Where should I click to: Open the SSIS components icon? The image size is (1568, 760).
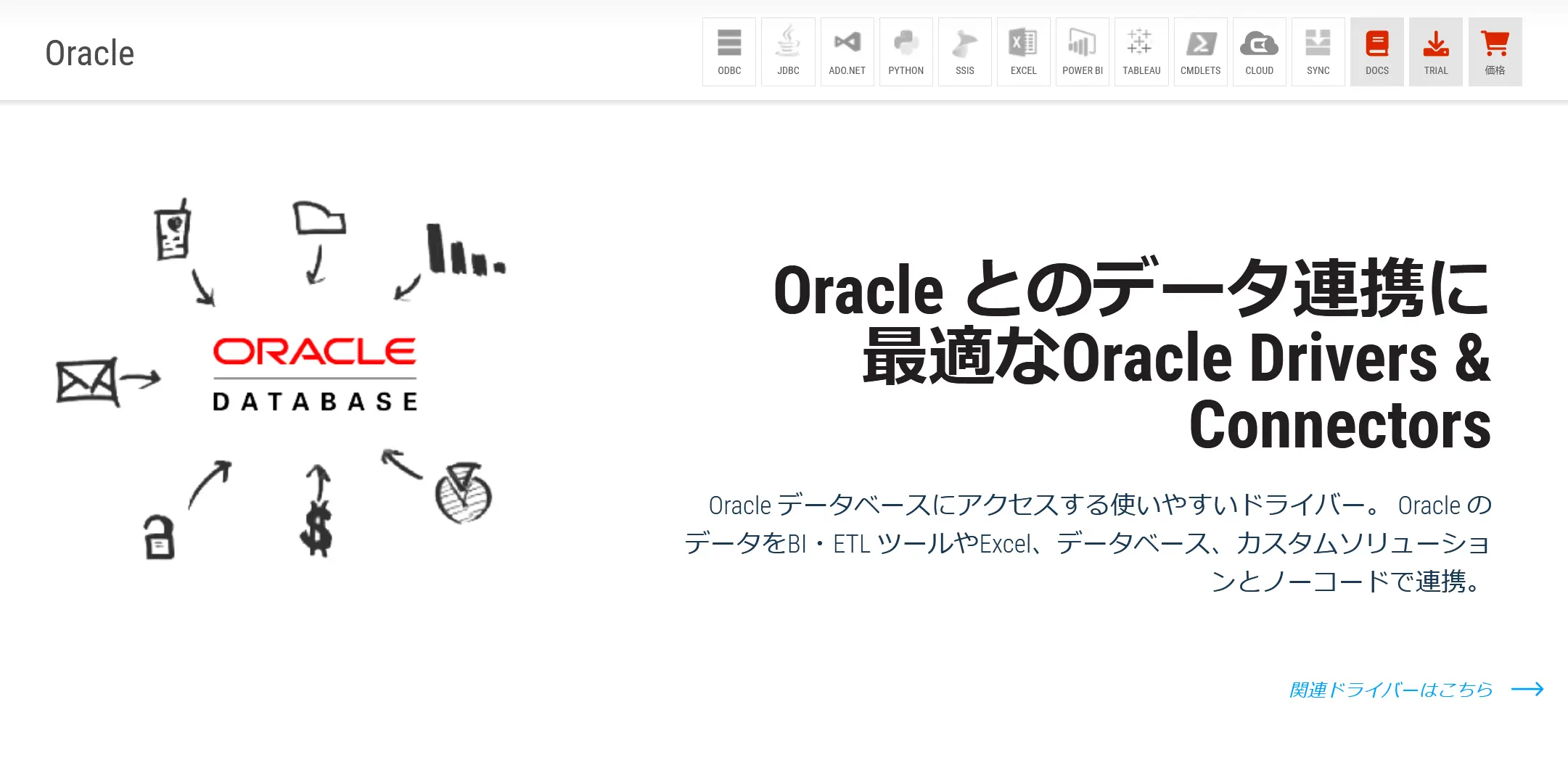(x=965, y=52)
